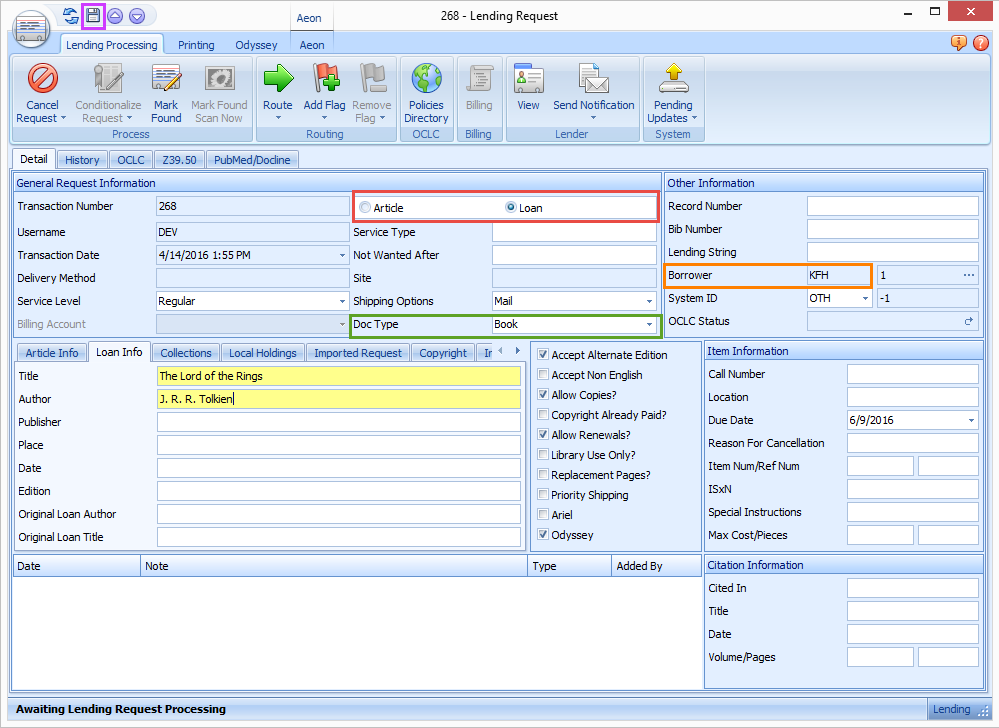Viewport: 999px width, 728px height.
Task: Click the OCLC Status refresh button
Action: (968, 322)
